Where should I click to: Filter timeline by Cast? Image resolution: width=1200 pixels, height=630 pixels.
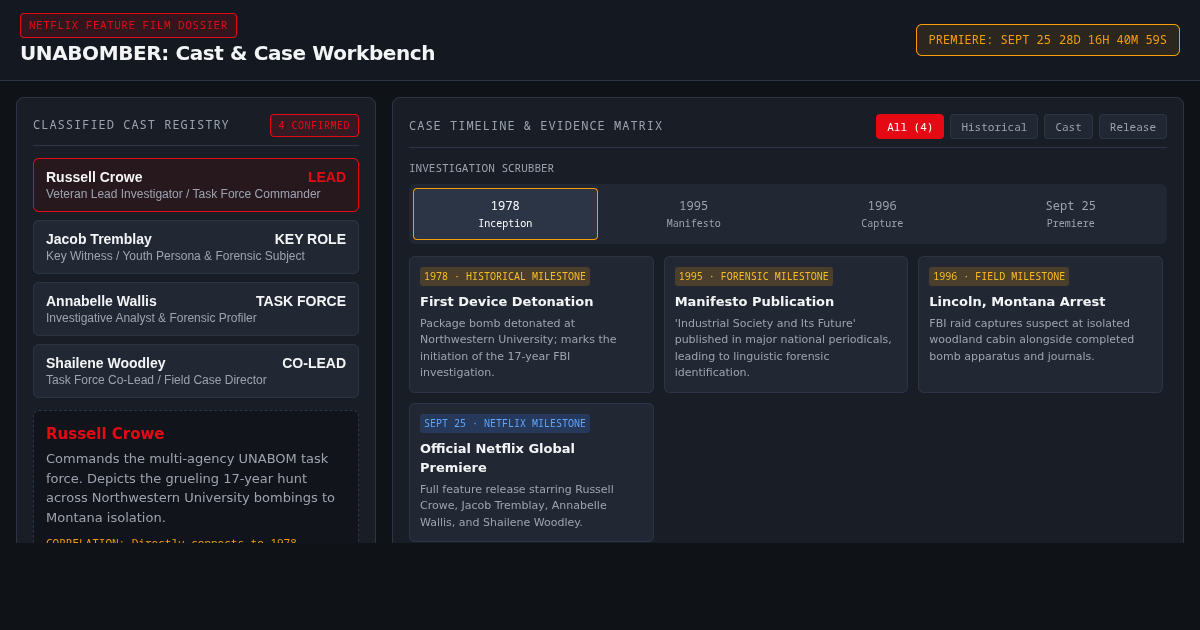(1068, 127)
